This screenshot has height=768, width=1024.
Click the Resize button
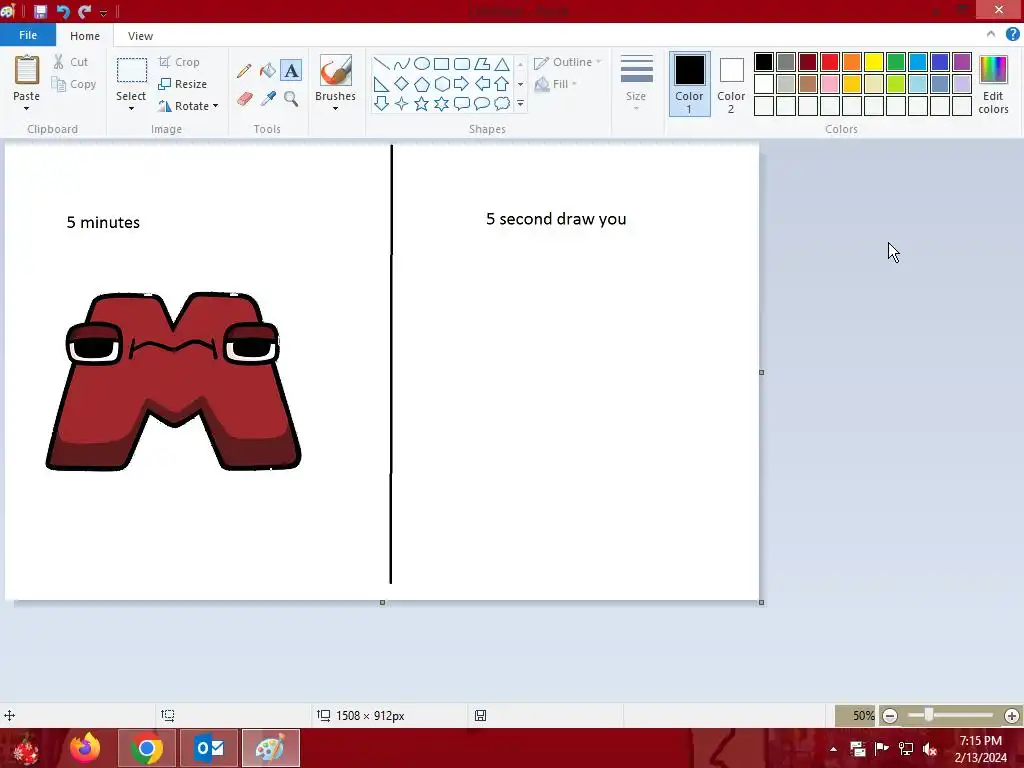(182, 84)
